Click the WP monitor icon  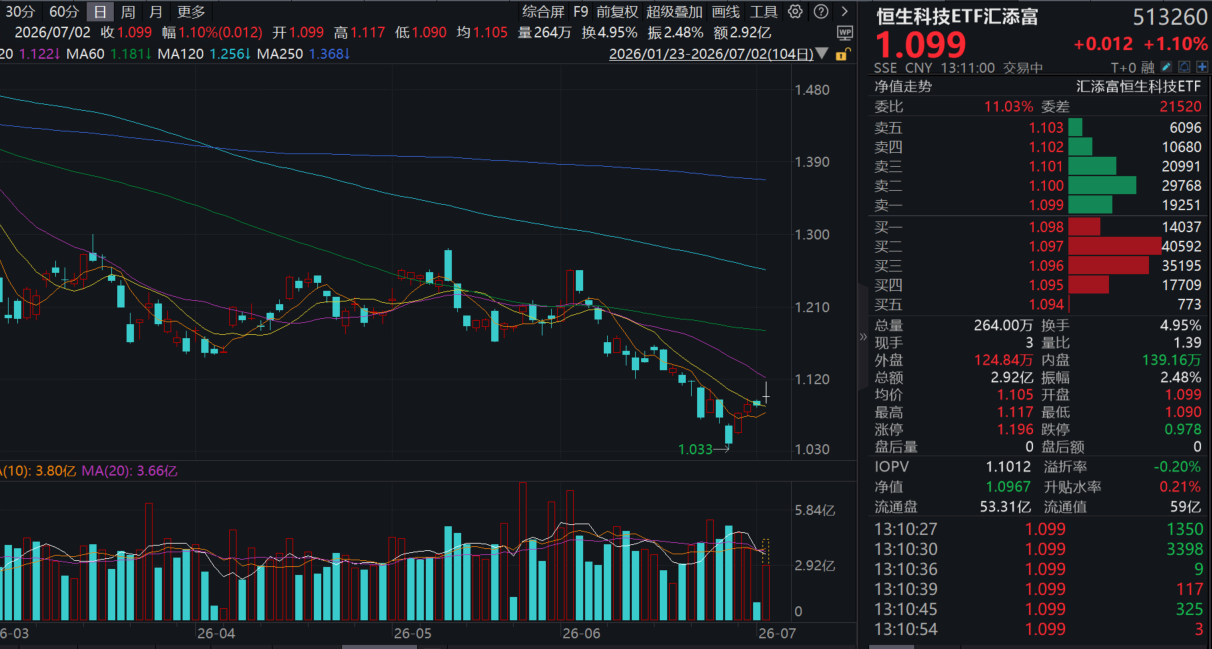pyautogui.click(x=845, y=33)
